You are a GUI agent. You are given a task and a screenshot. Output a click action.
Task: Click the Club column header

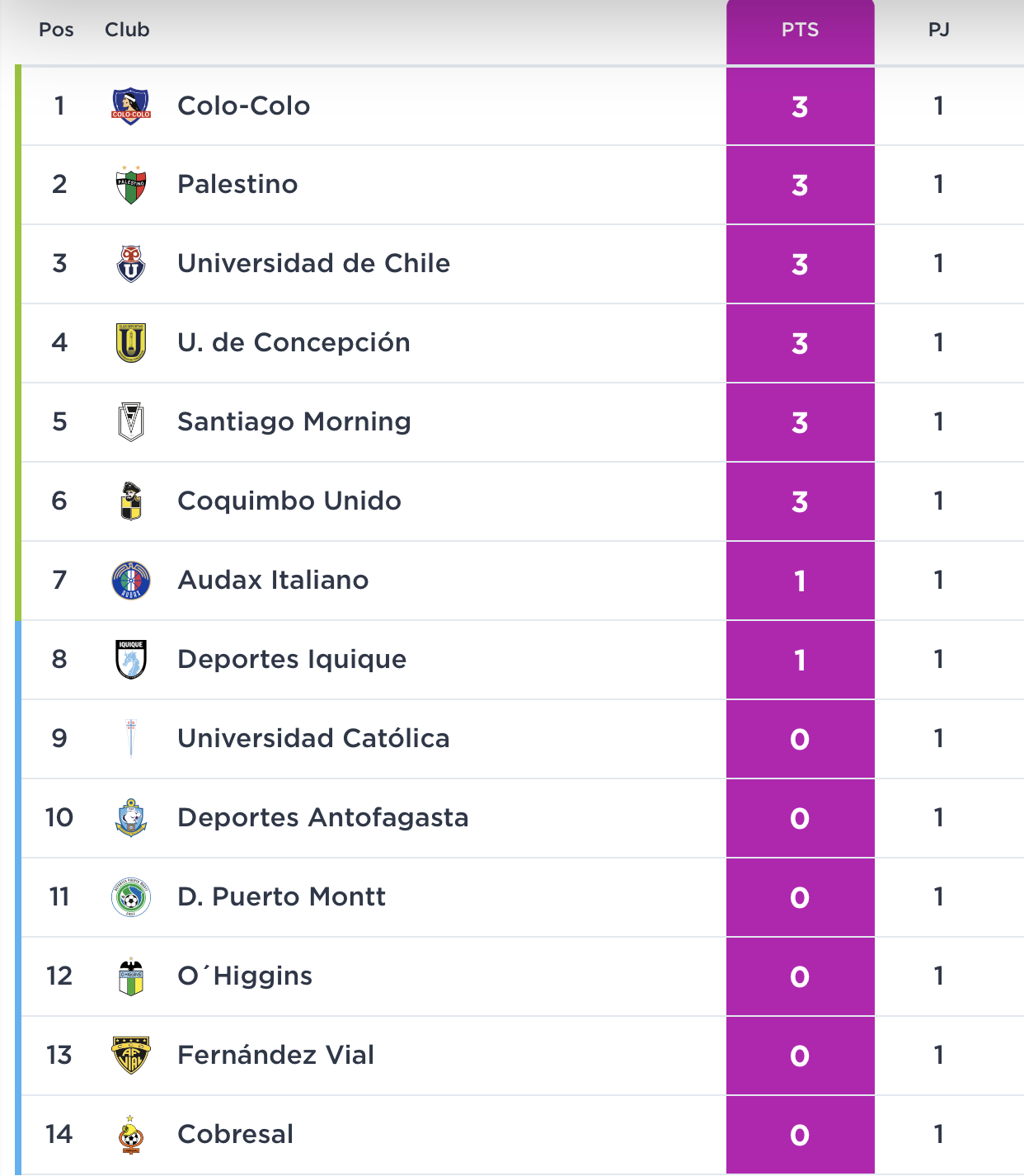[127, 31]
